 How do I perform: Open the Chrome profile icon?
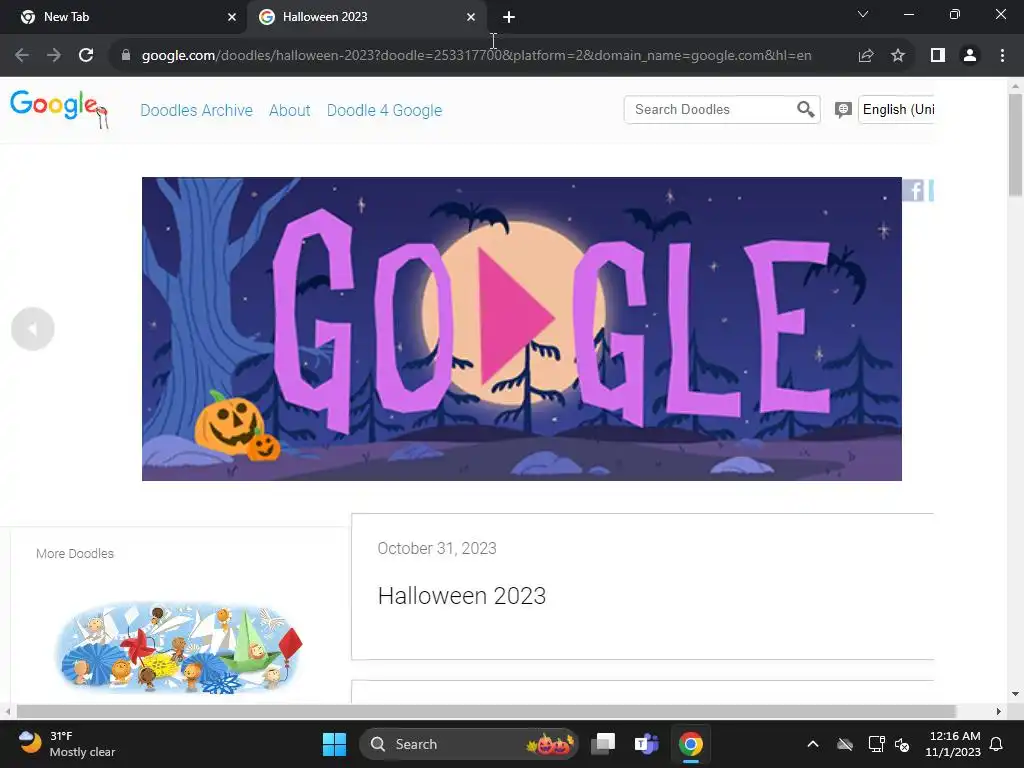(970, 56)
